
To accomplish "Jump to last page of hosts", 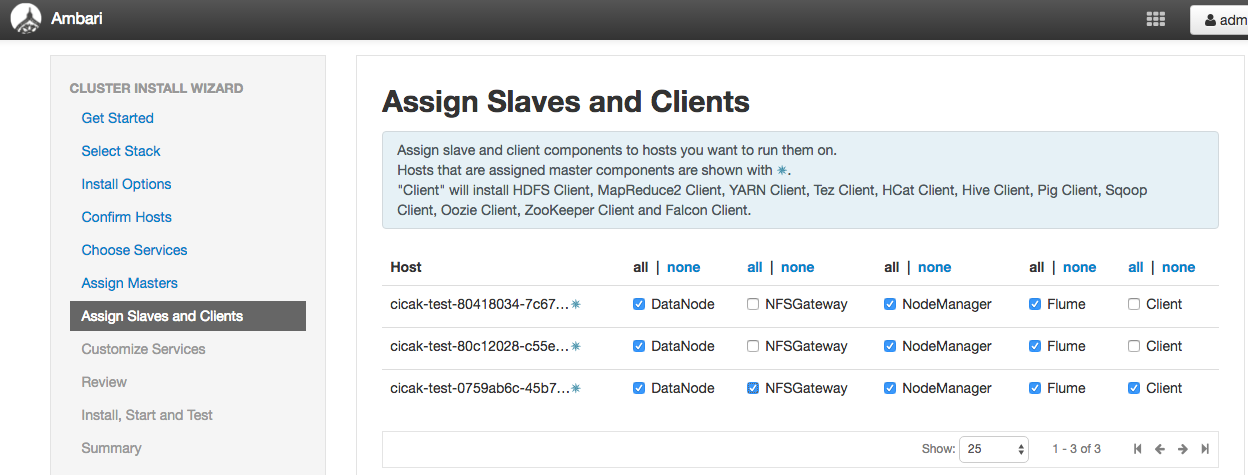I will (x=1205, y=449).
